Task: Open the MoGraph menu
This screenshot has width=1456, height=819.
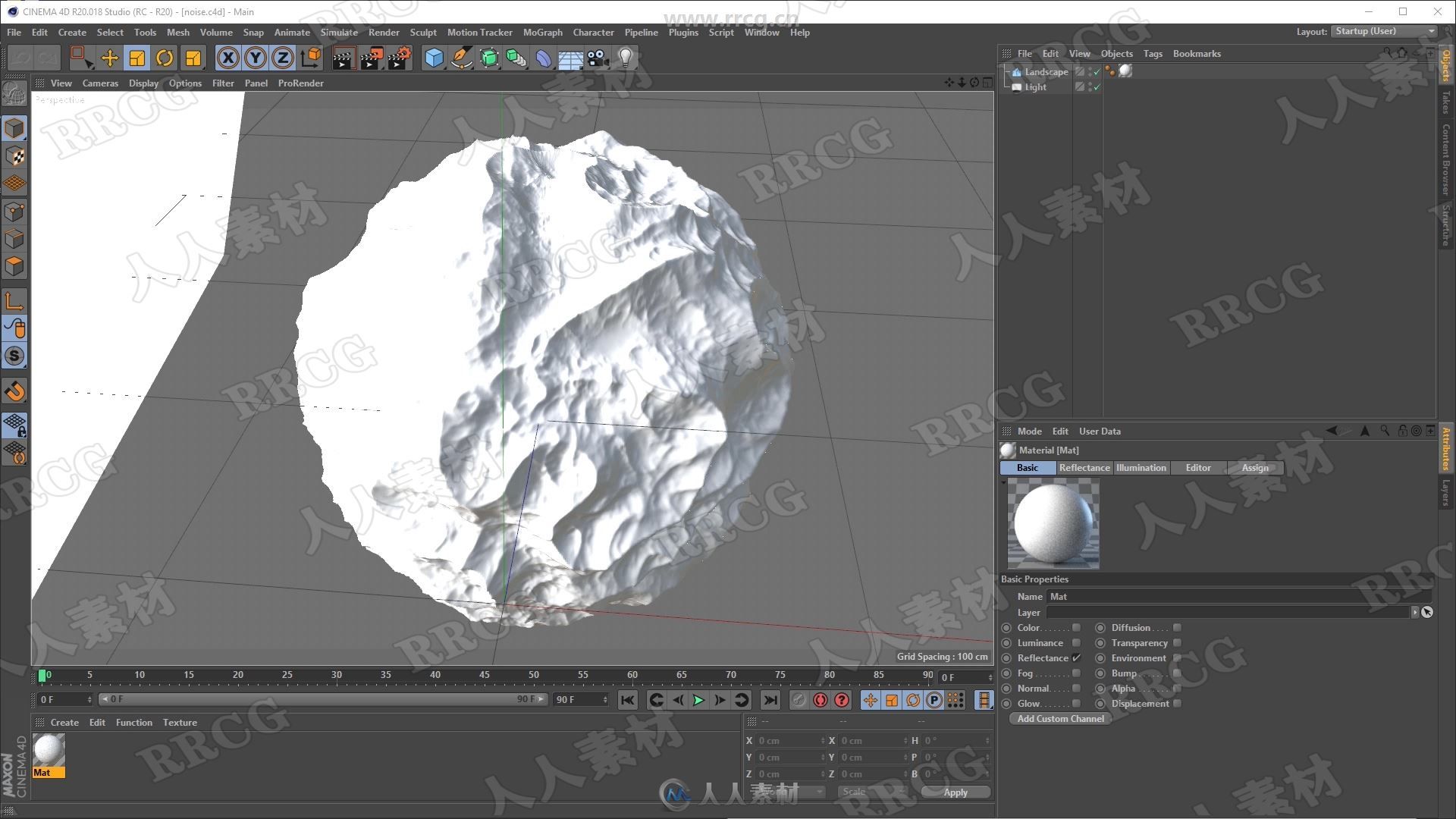Action: pyautogui.click(x=543, y=33)
